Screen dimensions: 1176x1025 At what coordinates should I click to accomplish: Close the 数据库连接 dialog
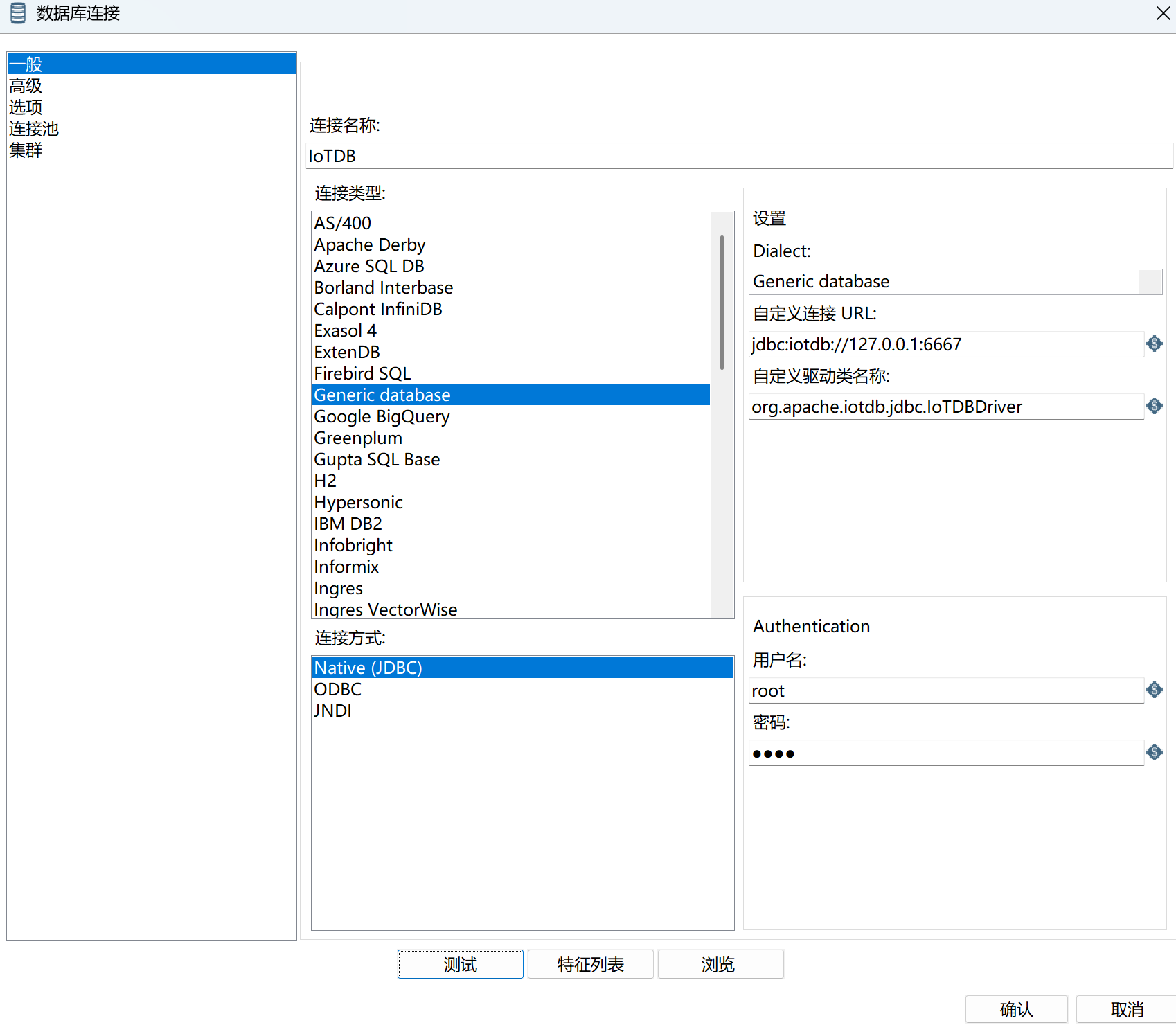[1163, 13]
